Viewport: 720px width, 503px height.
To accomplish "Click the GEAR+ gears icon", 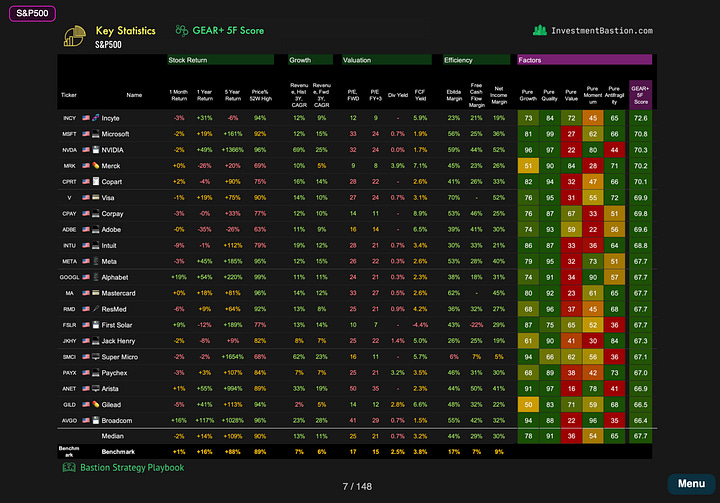I will [182, 31].
